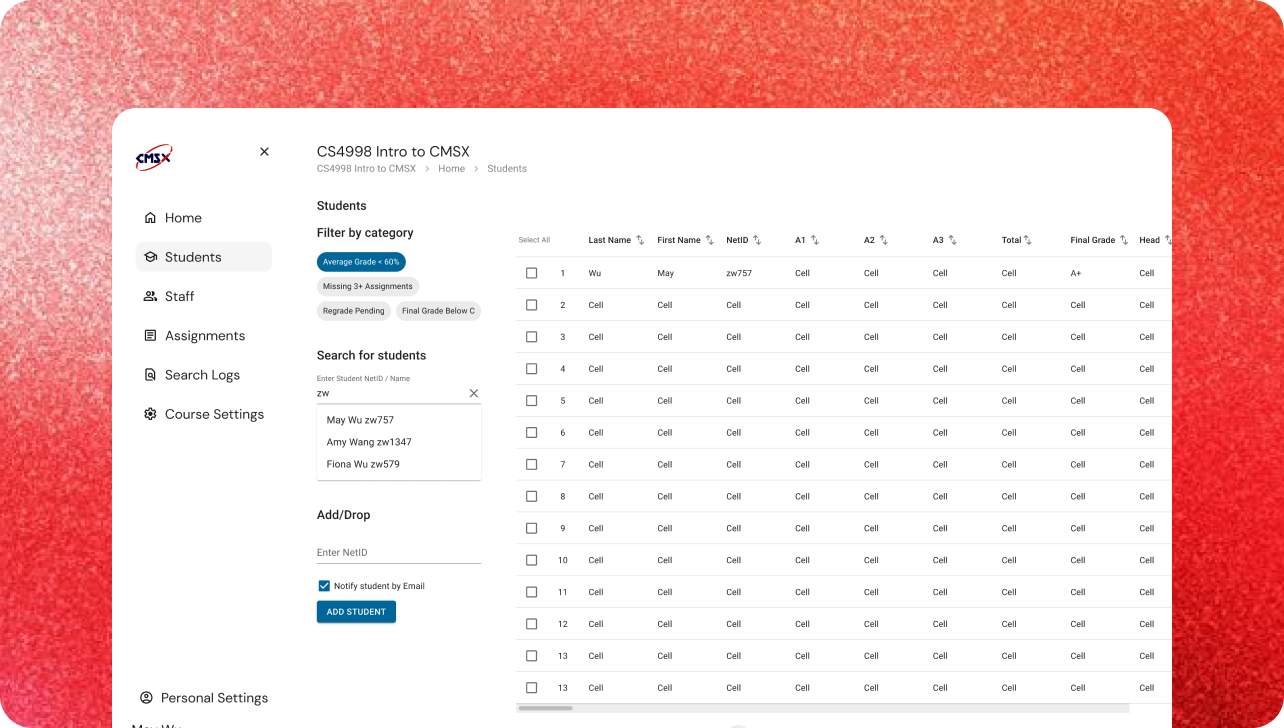The width and height of the screenshot is (1284, 728).
Task: Sort the Final Grade column
Action: click(x=1124, y=240)
